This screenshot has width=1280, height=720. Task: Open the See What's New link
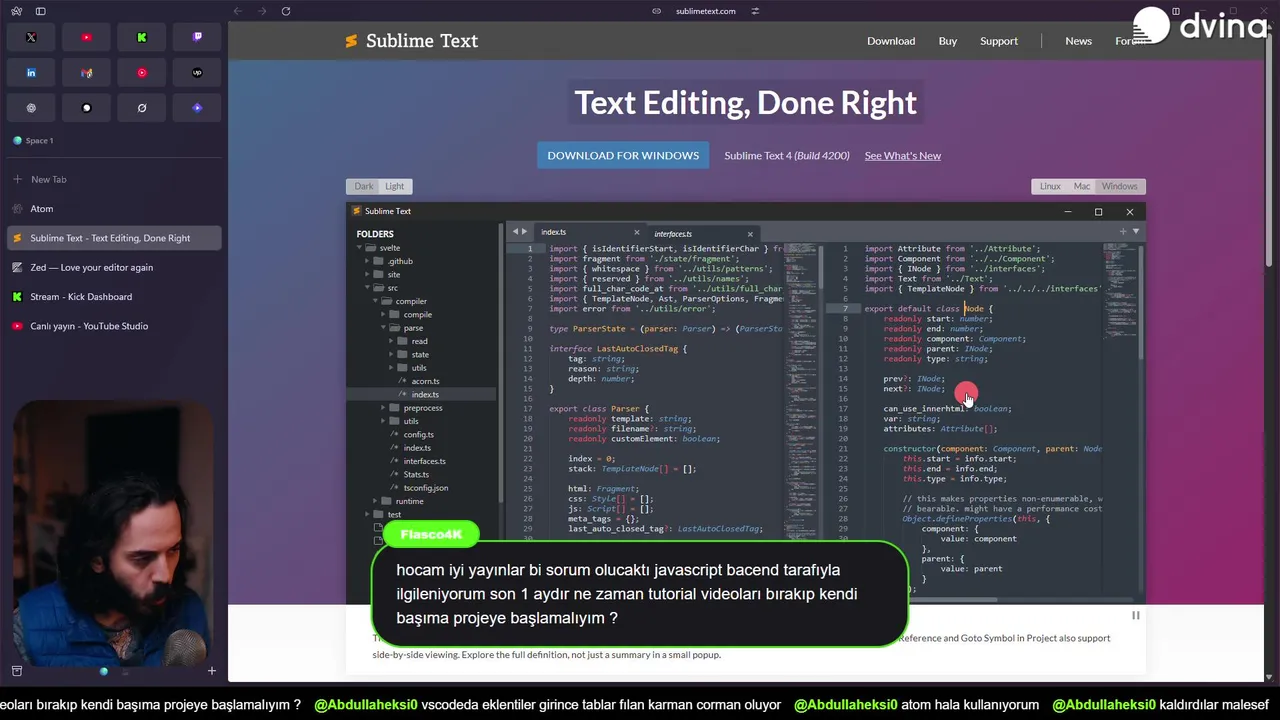tap(903, 155)
